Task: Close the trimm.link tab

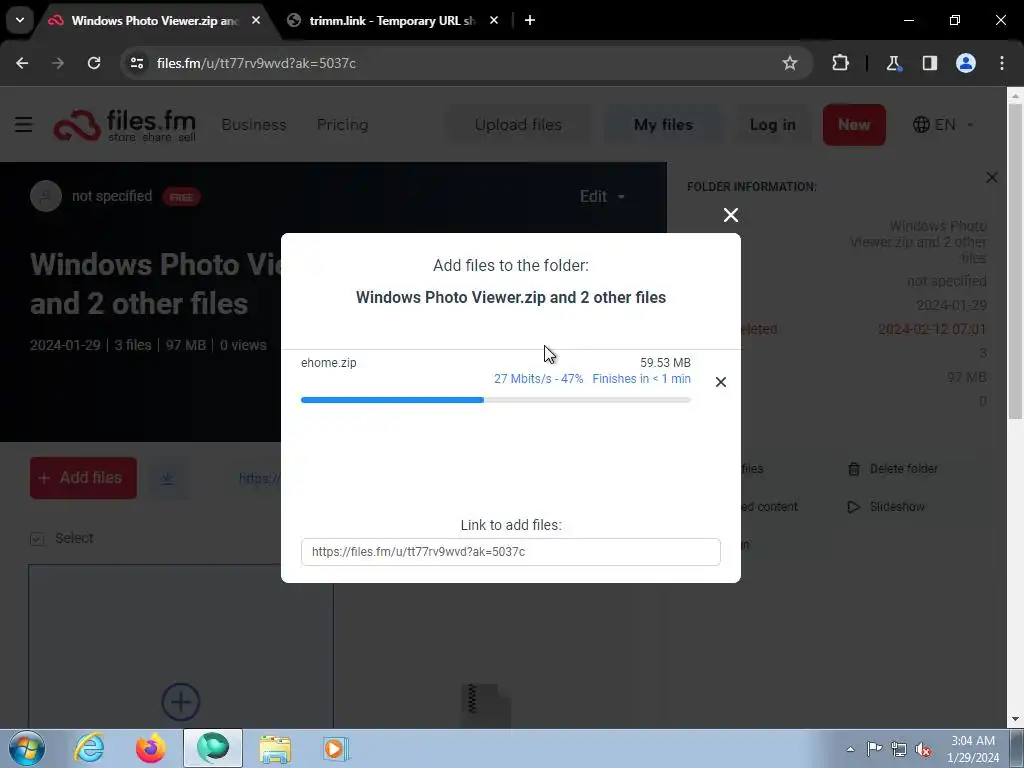Action: pos(494,21)
